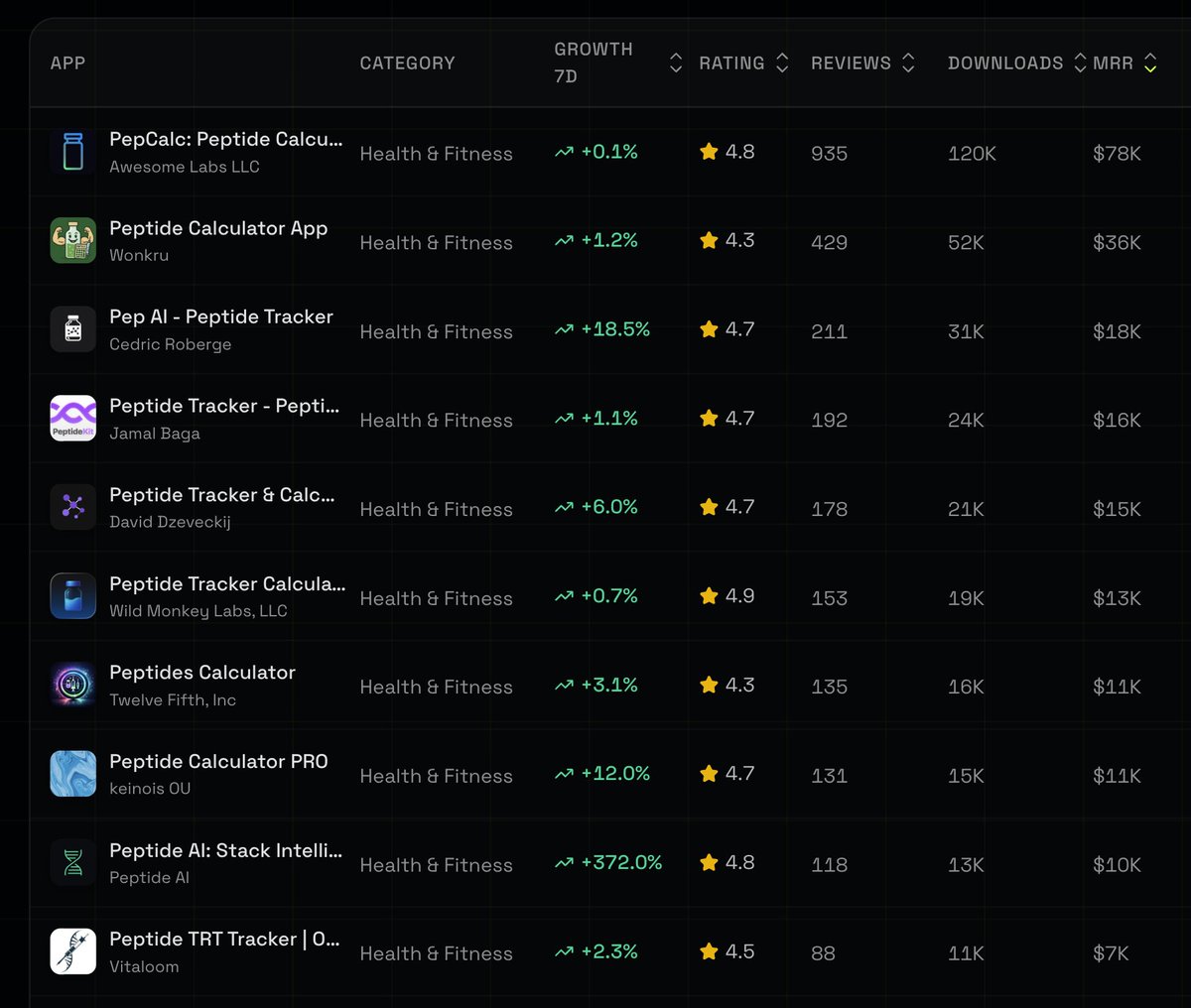Sort by Reviews using sort arrows
1191x1008 pixels.
[908, 63]
